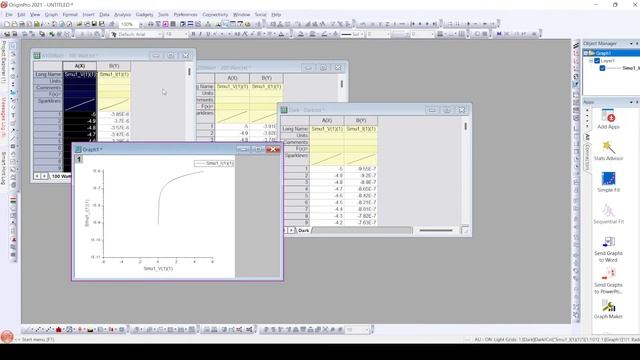
Task: Open the Connectivity menu
Action: coord(215,15)
